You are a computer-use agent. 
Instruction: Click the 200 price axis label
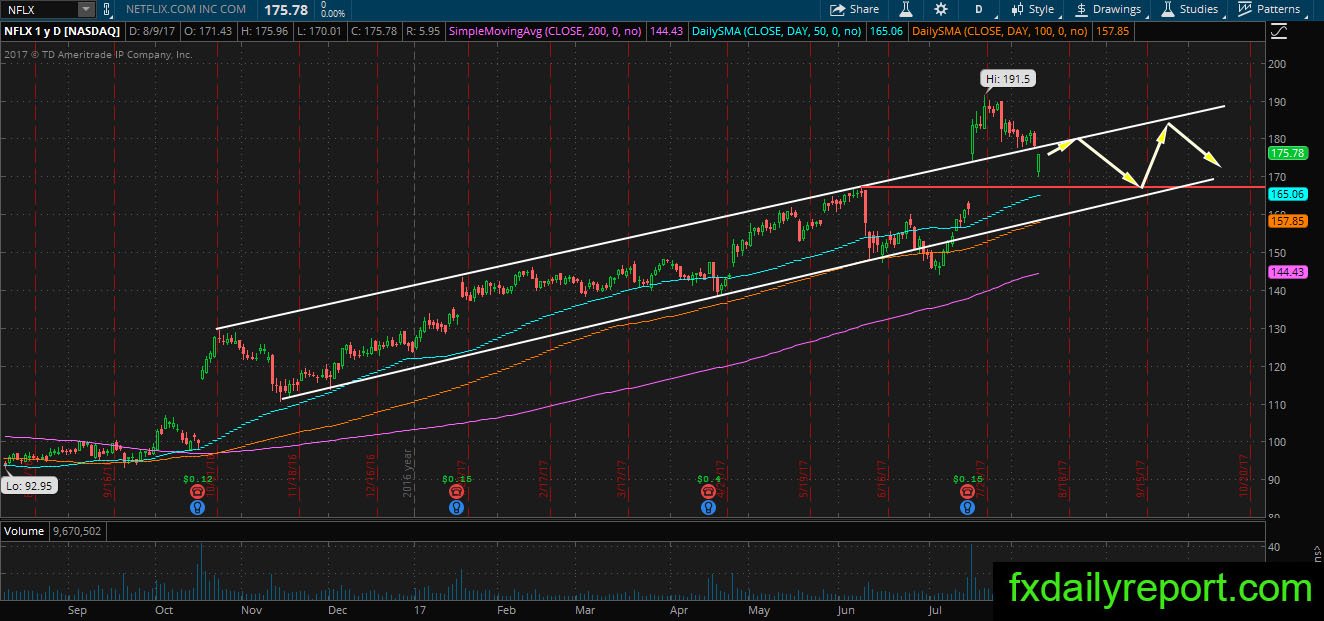coord(1279,64)
